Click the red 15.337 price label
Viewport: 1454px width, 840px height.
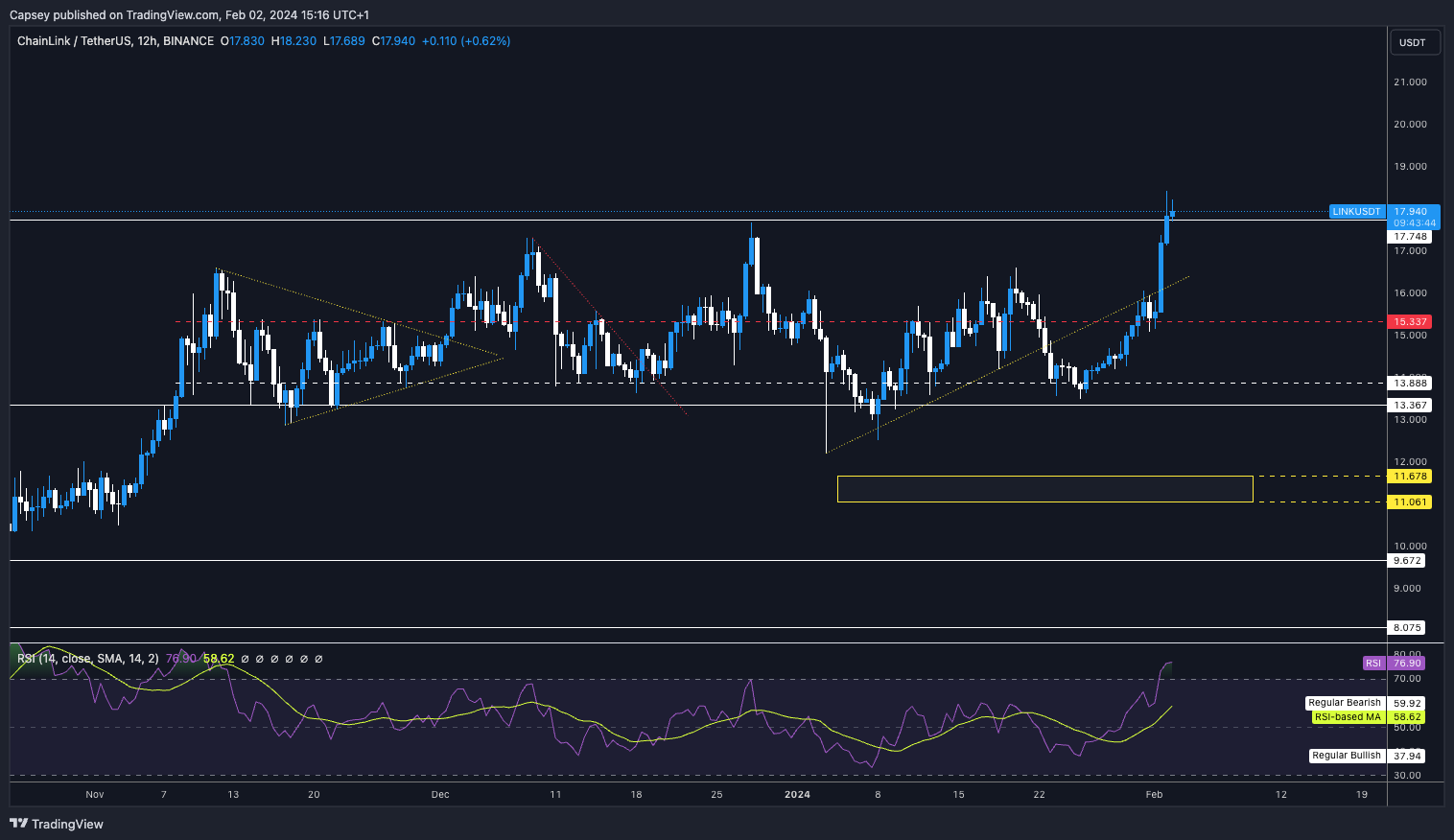pos(1410,322)
